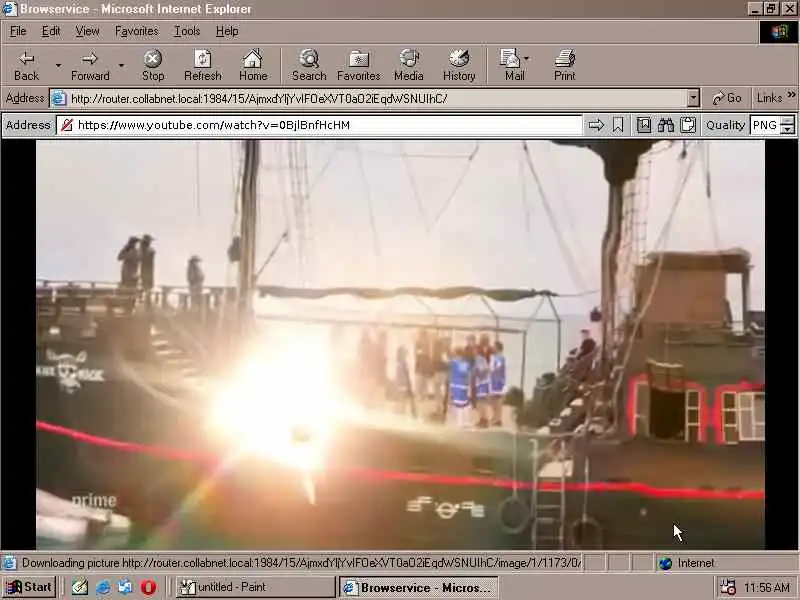800x600 pixels.
Task: Click the Forward arrow toolbar button
Action: [90, 65]
